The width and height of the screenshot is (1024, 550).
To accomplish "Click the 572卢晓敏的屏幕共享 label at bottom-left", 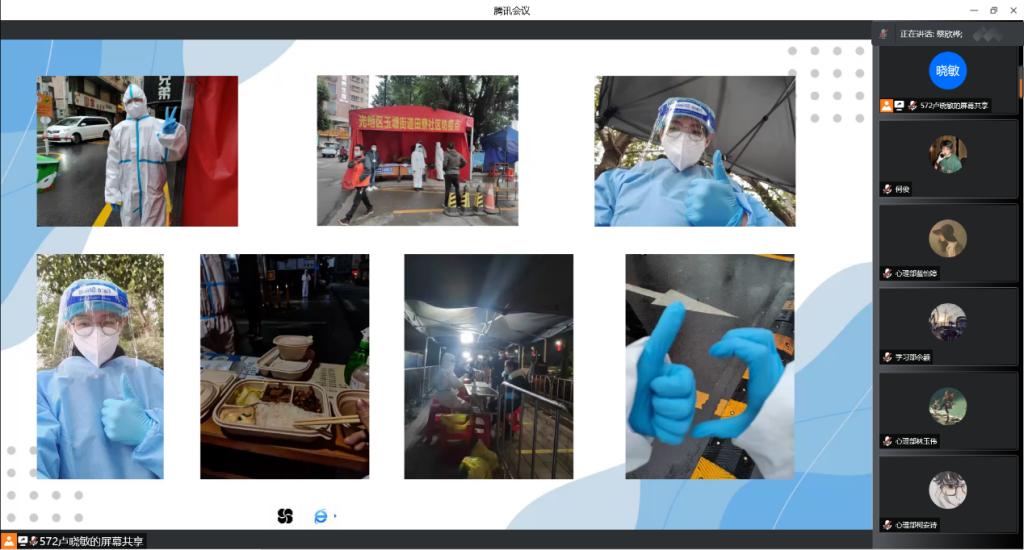I will click(x=92, y=541).
